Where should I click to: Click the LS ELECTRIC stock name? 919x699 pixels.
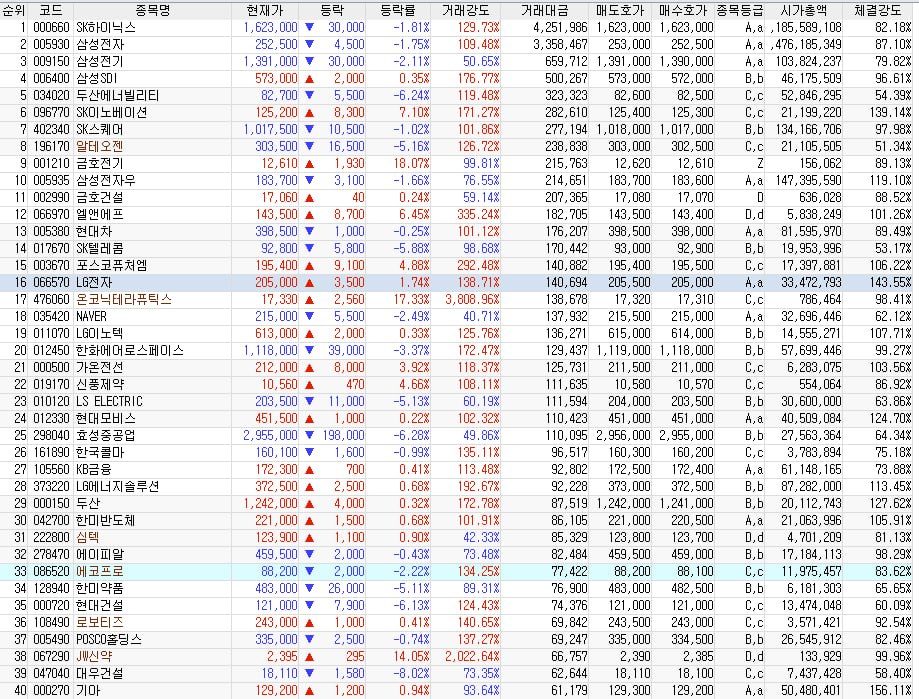pos(110,401)
